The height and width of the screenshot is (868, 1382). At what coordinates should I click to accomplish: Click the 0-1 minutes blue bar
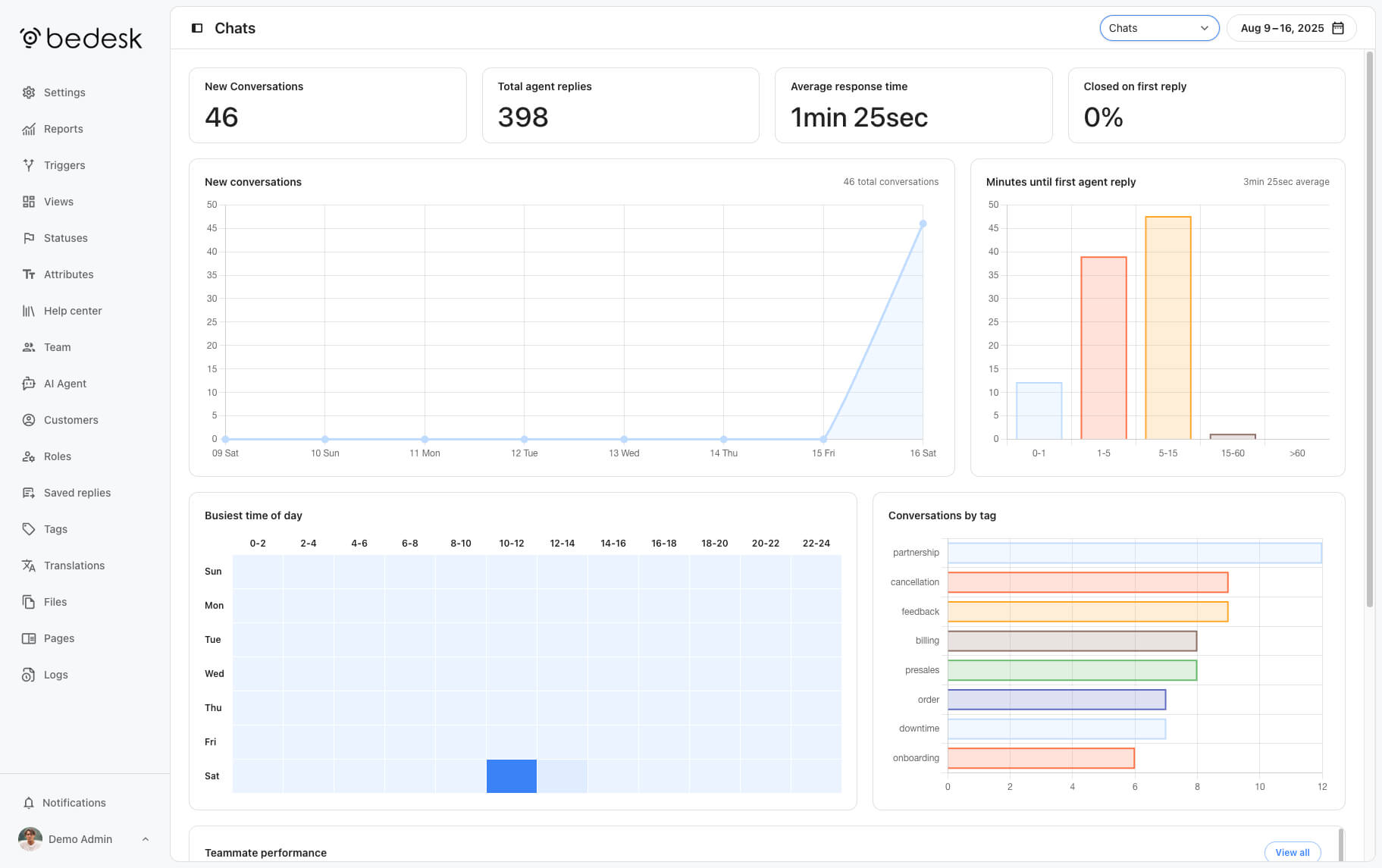(x=1039, y=411)
